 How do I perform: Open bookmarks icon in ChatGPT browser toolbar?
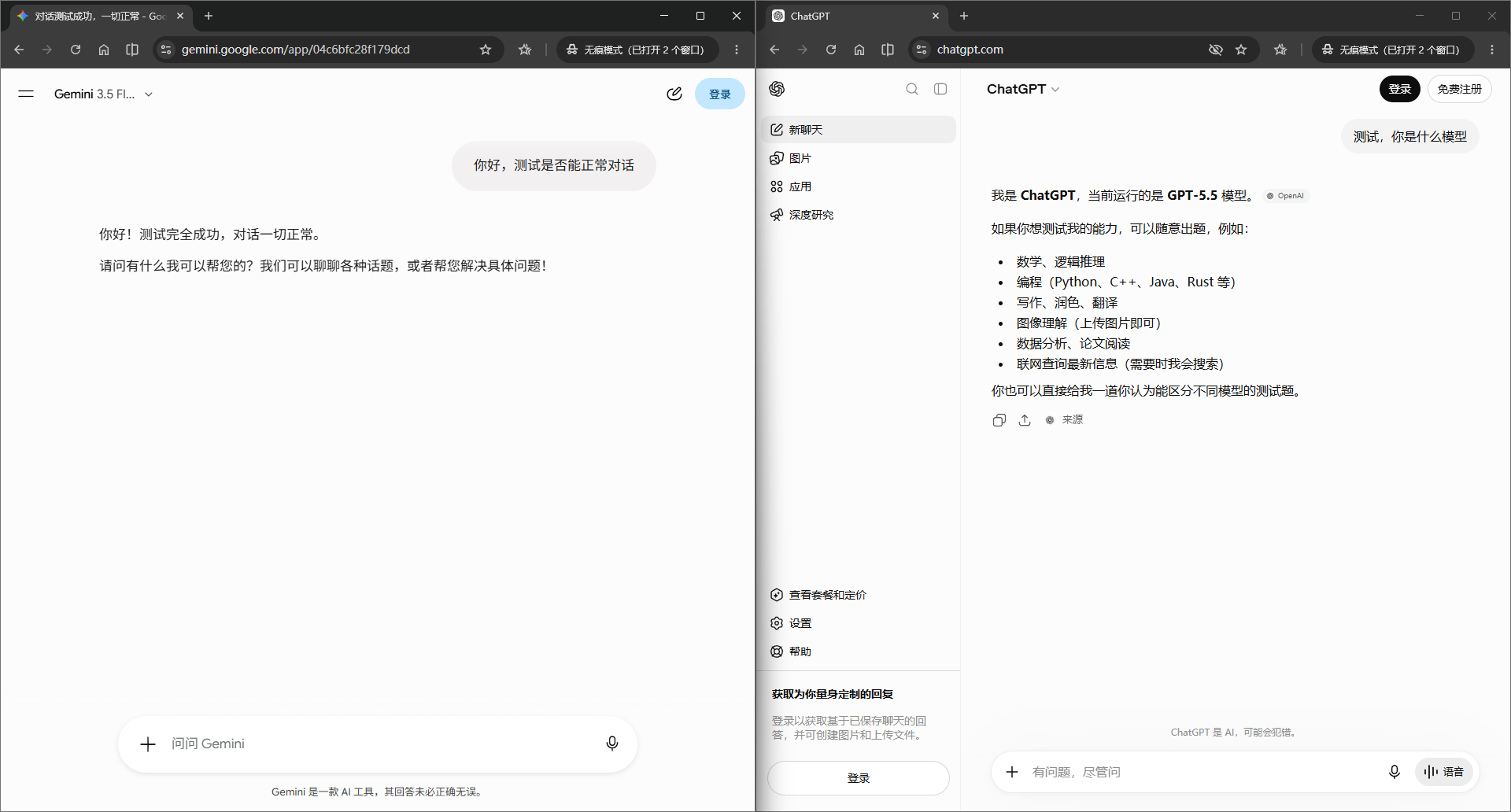point(1280,50)
